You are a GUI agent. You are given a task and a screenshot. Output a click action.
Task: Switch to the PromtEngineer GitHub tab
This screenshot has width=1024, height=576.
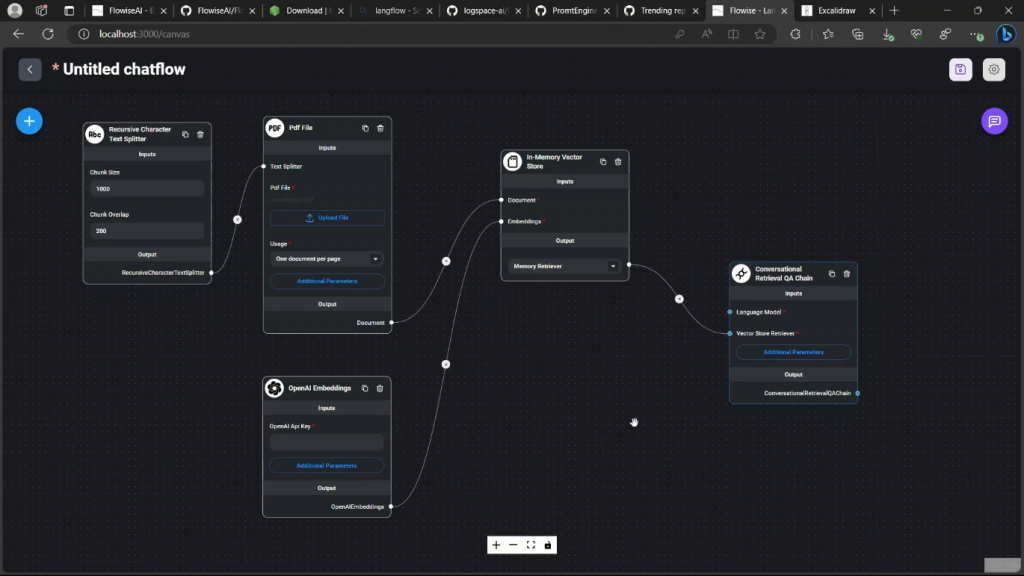tap(573, 10)
